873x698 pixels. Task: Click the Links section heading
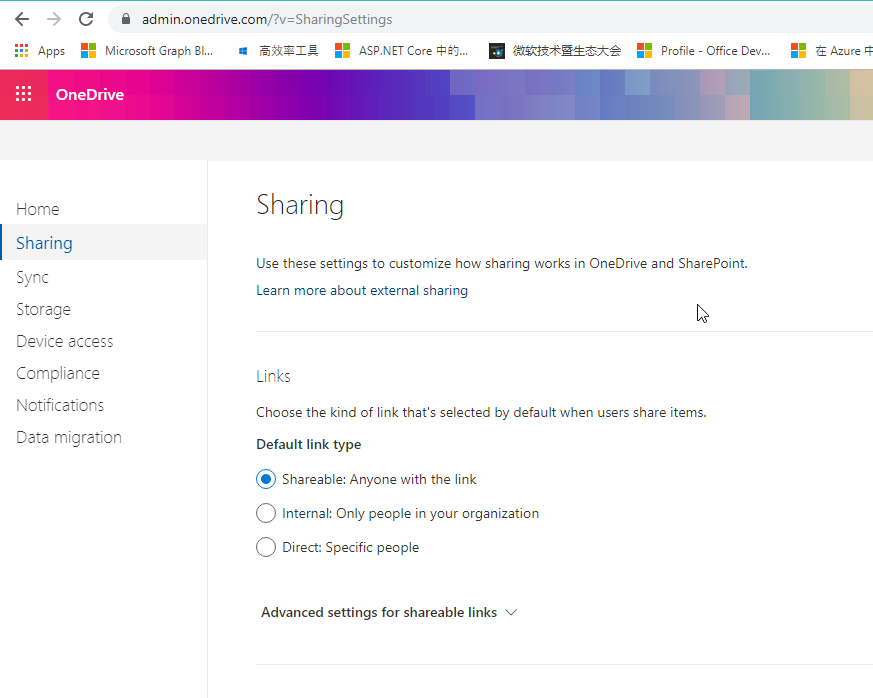pos(273,376)
